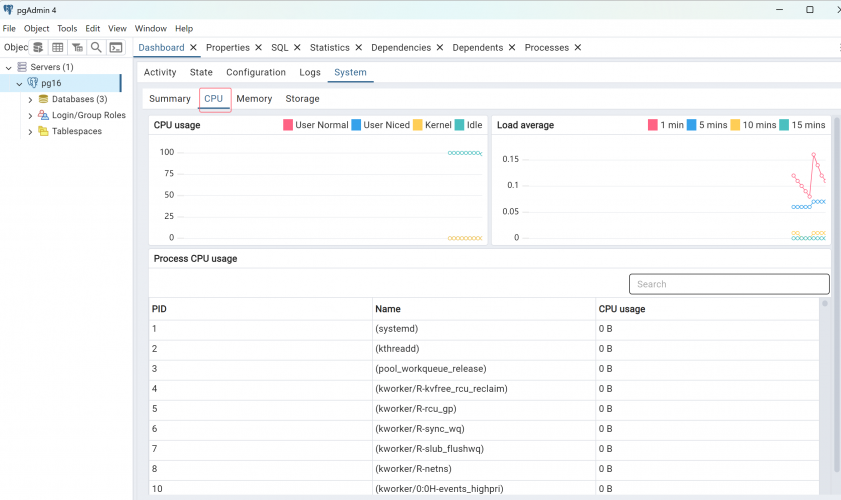Screen dimensions: 841x500
Task: Switch to the Dependencies tab
Action: 401,47
